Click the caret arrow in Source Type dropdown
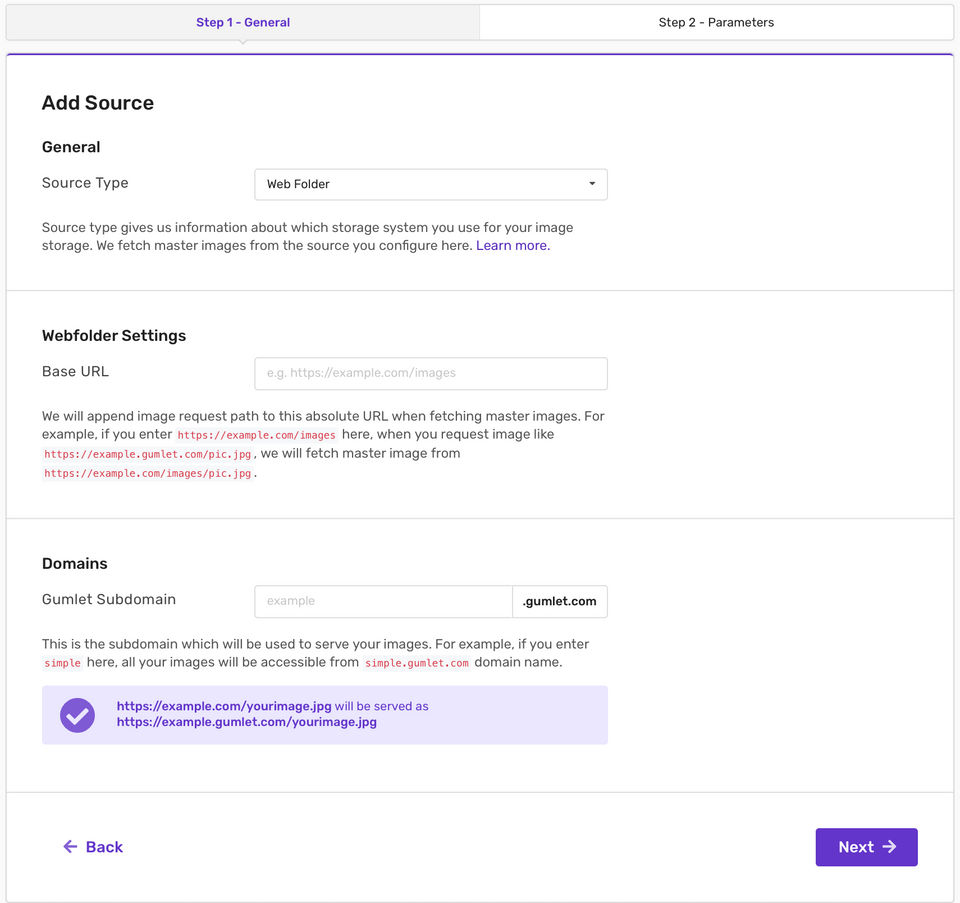The width and height of the screenshot is (960, 903). (592, 184)
